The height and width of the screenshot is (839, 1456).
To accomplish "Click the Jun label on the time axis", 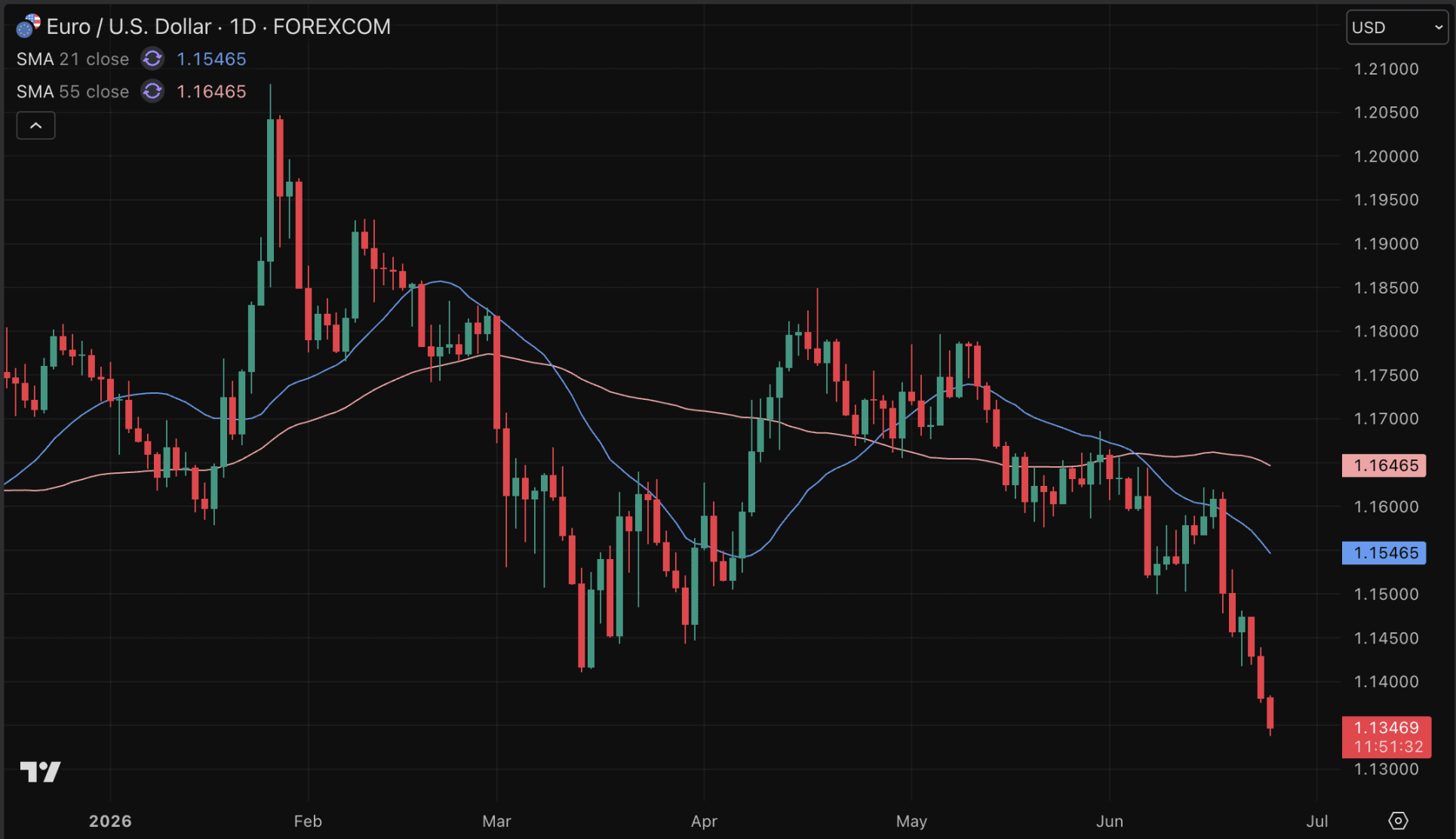I will 1110,821.
